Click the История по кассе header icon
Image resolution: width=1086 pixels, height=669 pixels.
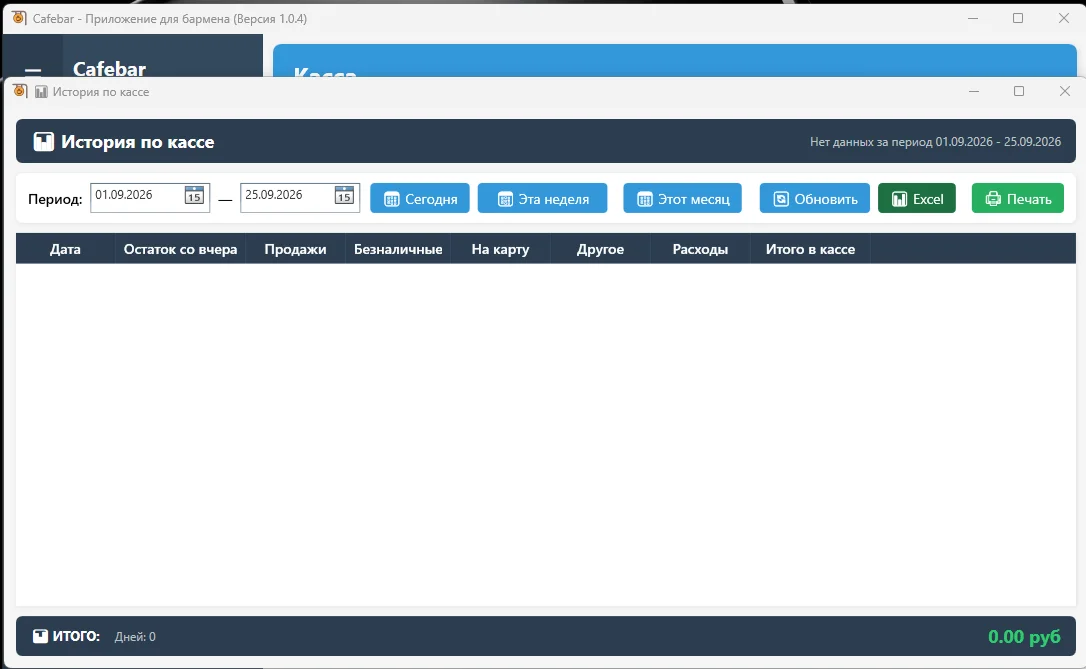(x=43, y=142)
